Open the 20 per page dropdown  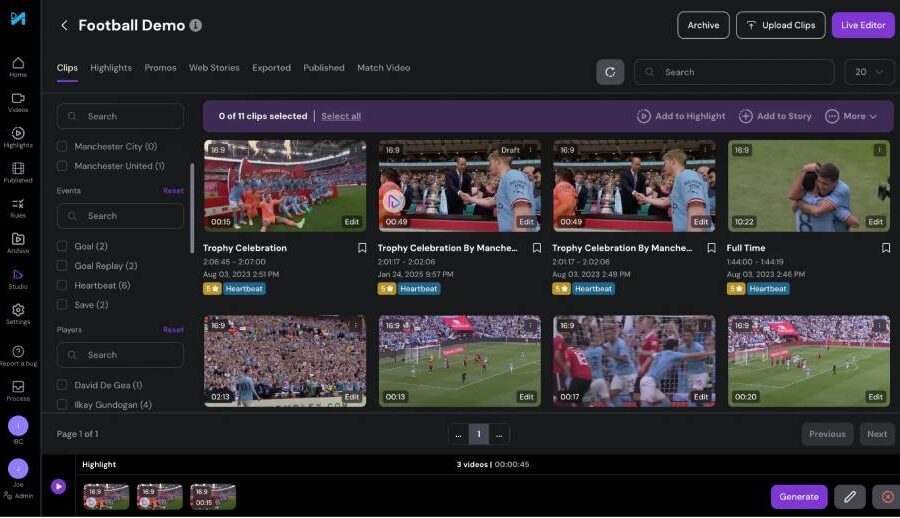869,72
